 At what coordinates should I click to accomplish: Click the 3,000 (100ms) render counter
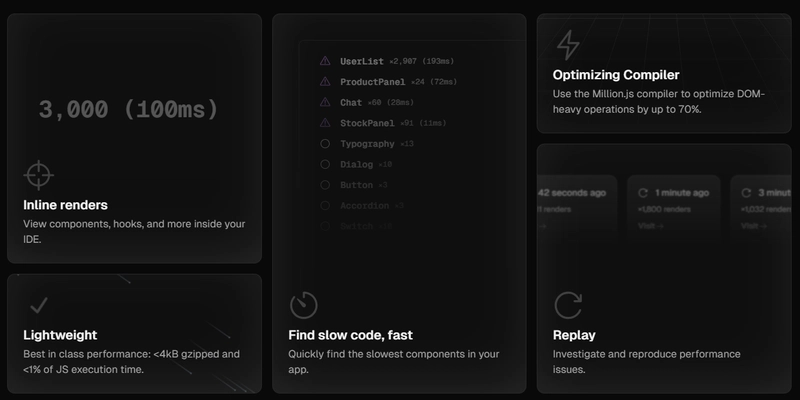click(129, 109)
